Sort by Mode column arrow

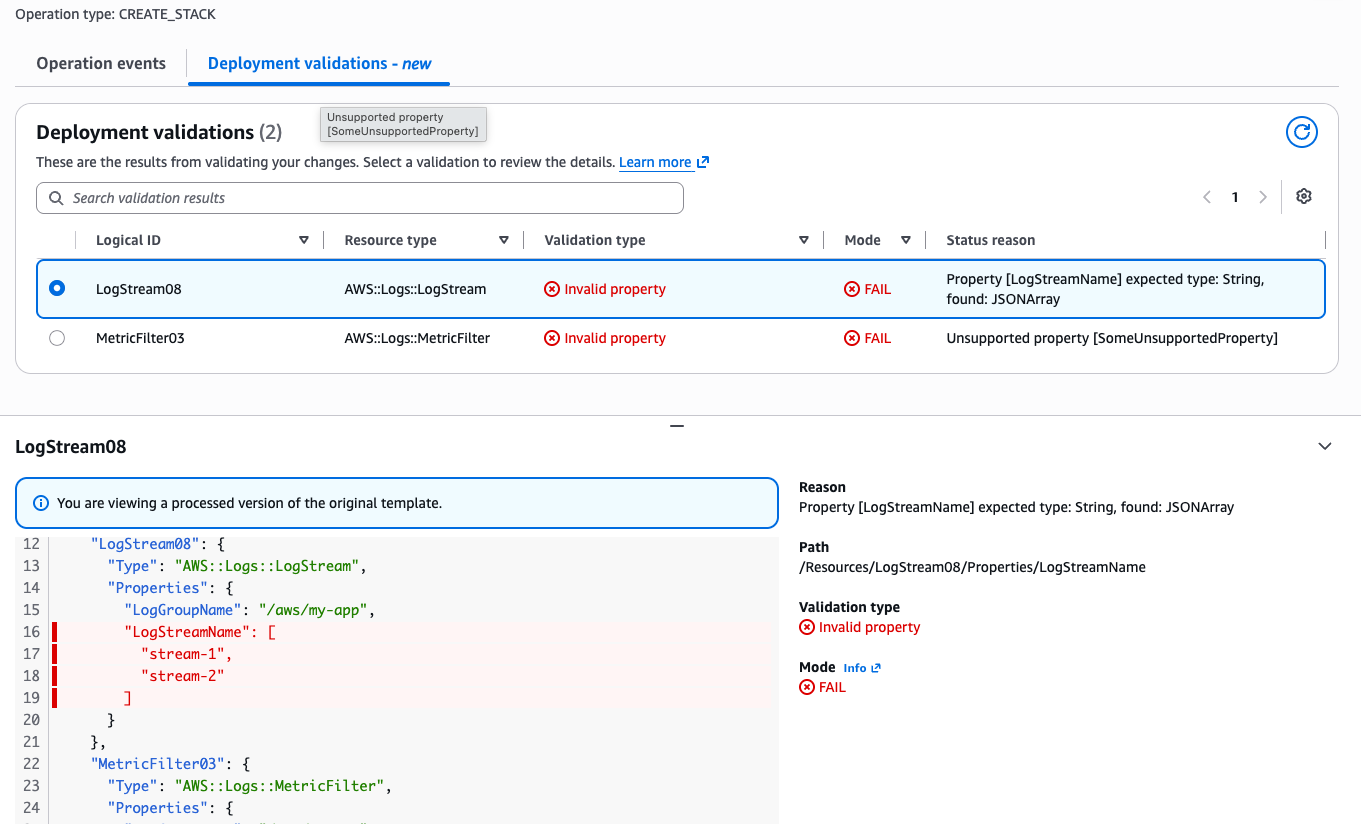click(906, 240)
